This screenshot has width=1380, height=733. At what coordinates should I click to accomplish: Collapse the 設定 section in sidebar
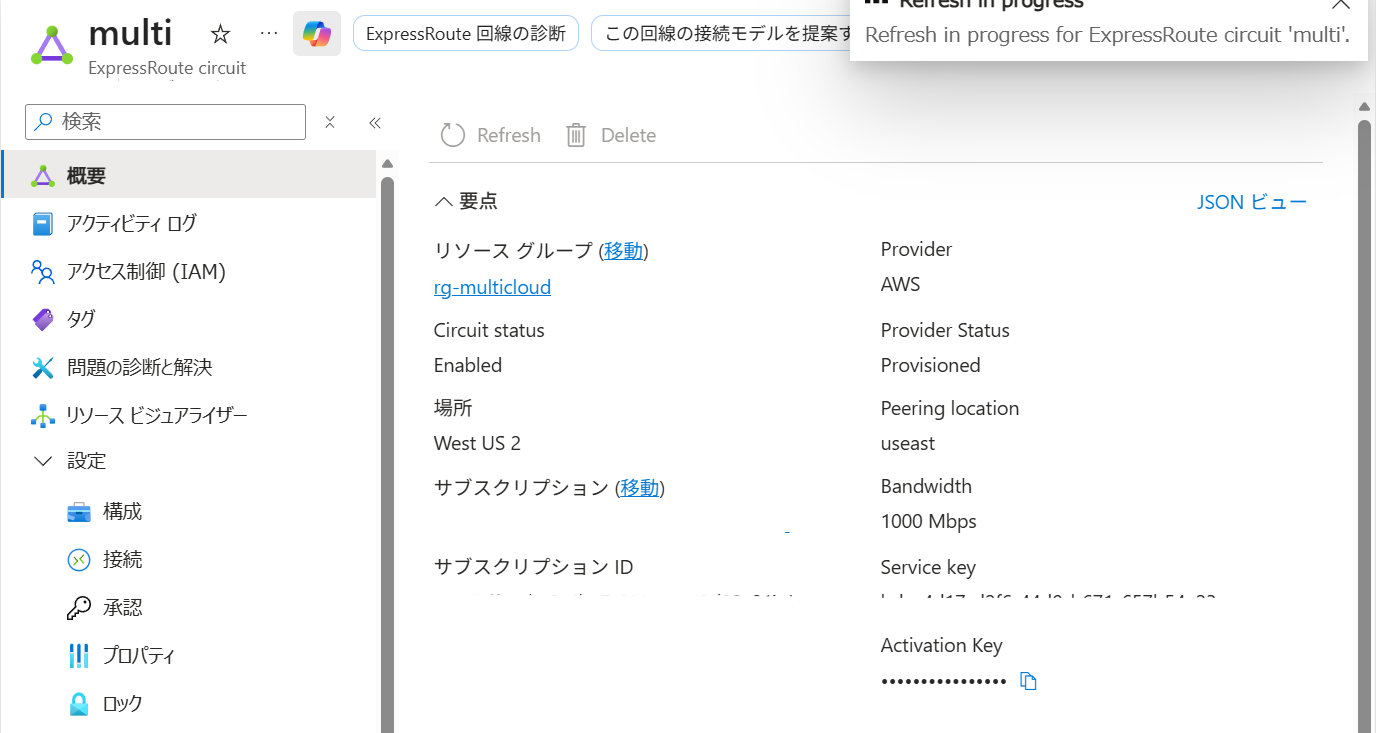point(43,461)
